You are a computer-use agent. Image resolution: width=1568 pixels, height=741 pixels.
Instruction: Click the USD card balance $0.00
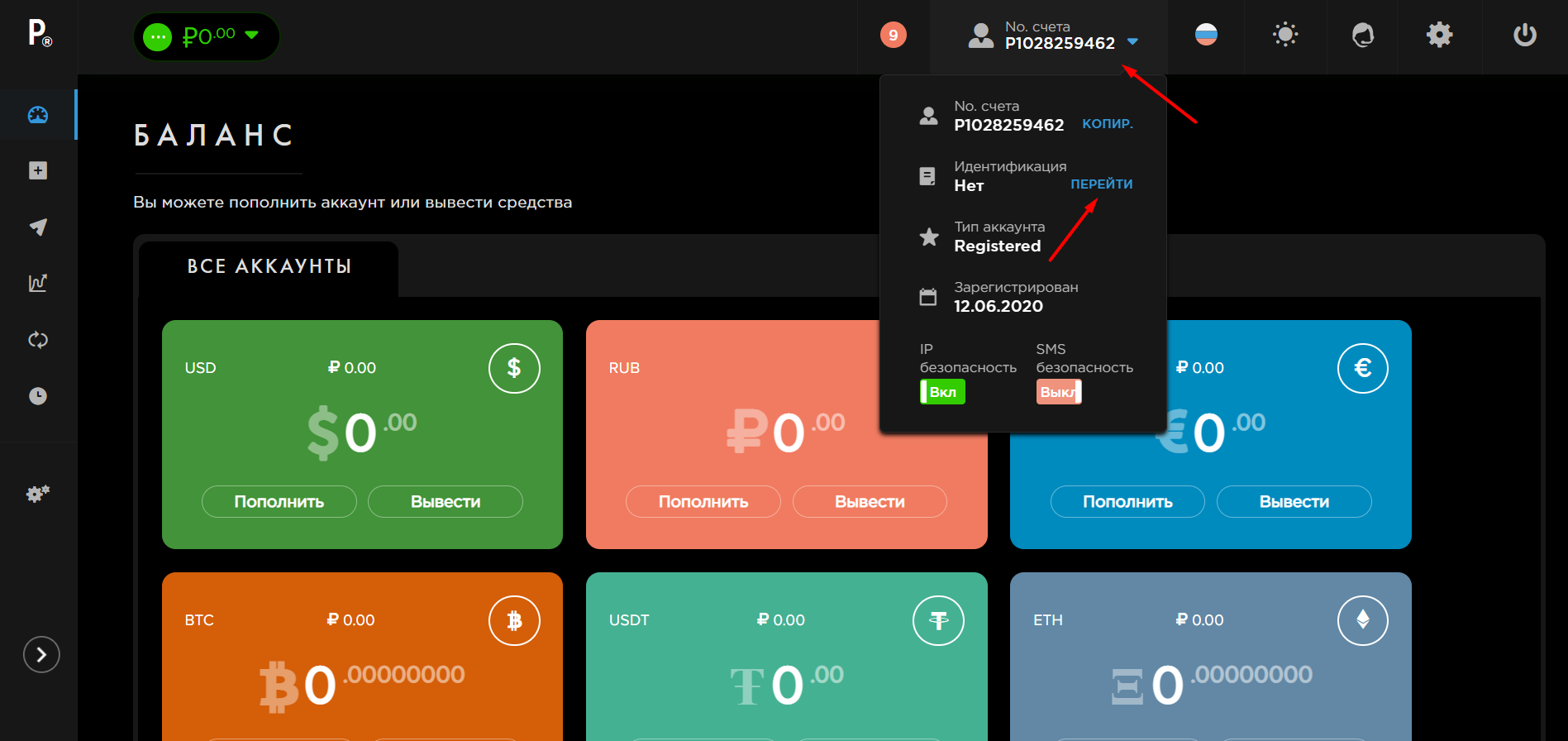click(x=362, y=432)
